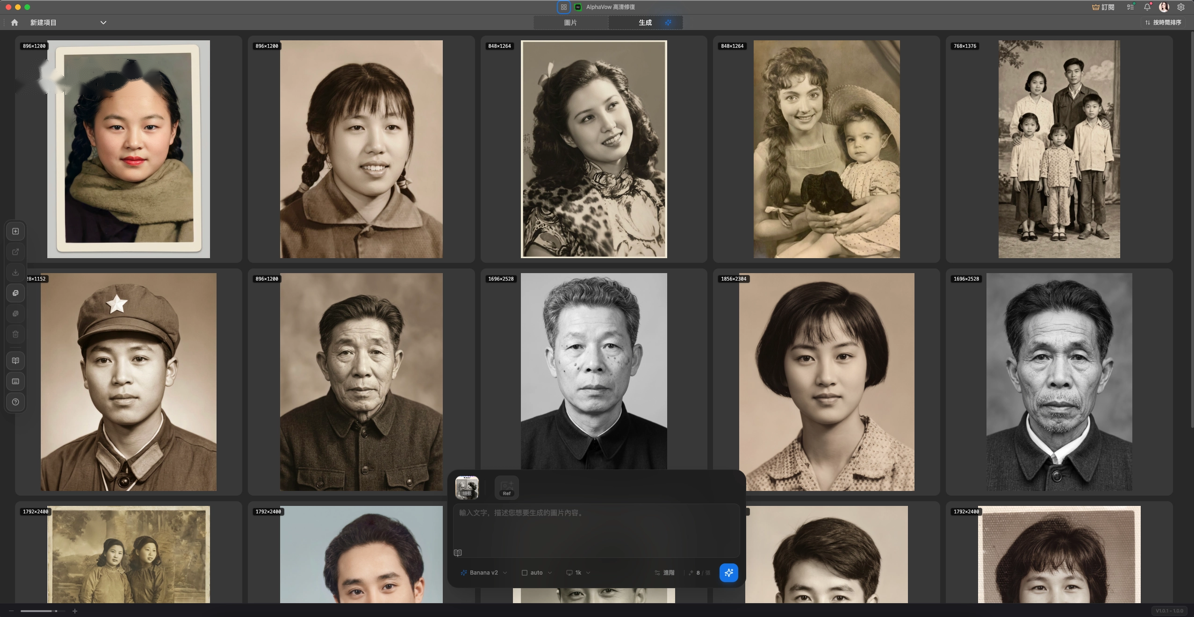
Task: Click the add image plus icon in sidebar
Action: point(16,231)
